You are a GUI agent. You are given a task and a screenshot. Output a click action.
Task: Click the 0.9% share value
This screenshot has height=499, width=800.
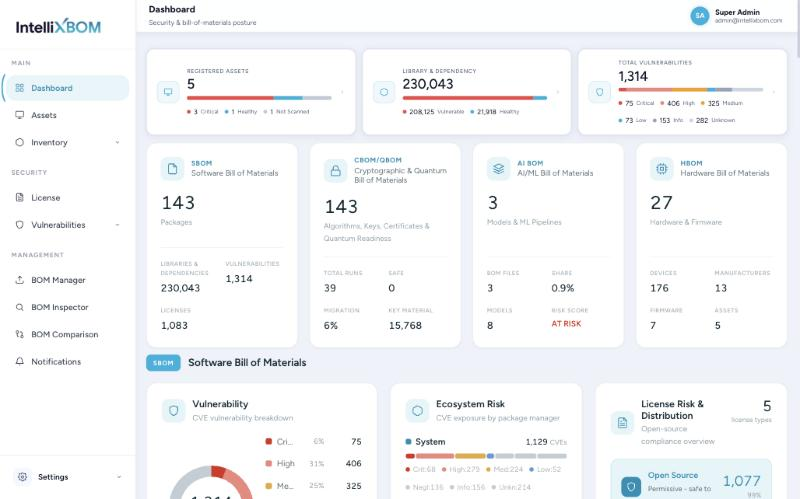point(563,288)
